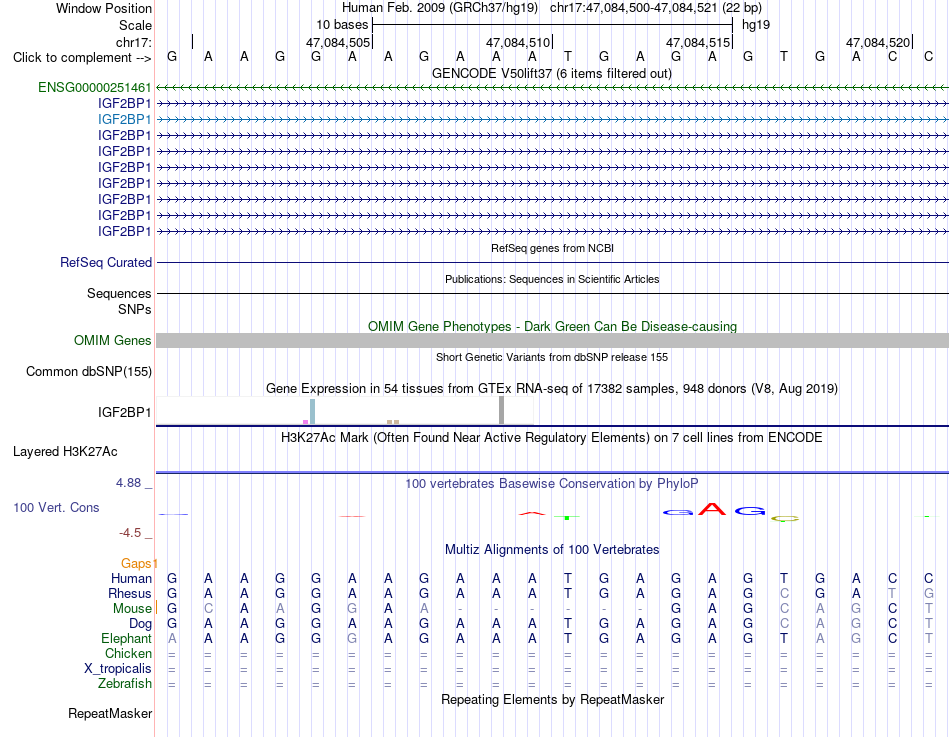
Task: Click the hg19 label beside scale bar
Action: 756,25
